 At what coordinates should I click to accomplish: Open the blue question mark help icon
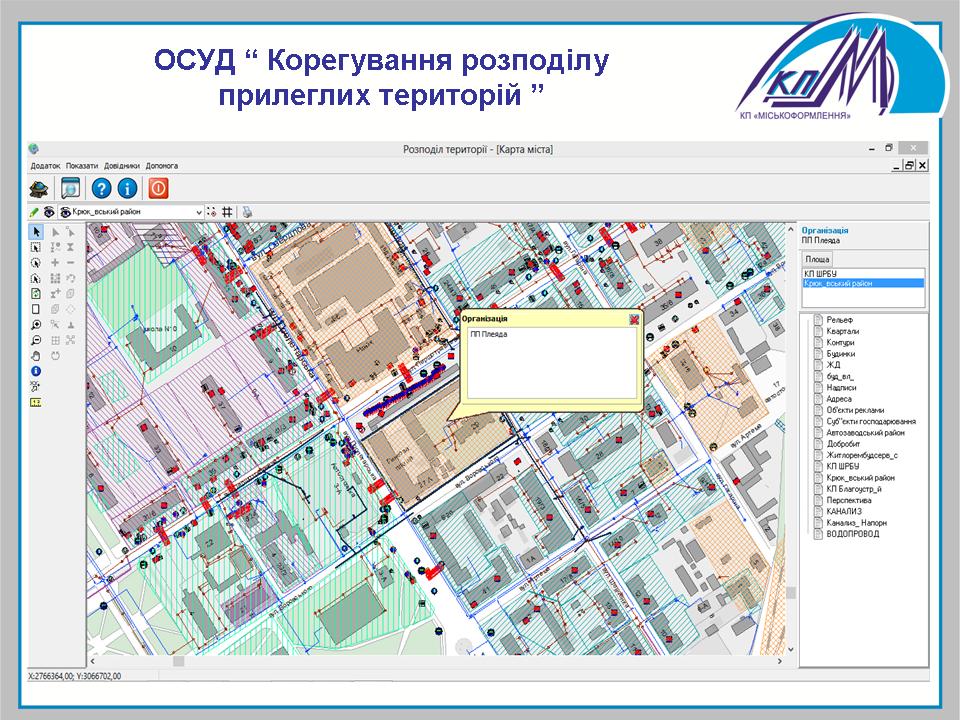100,188
